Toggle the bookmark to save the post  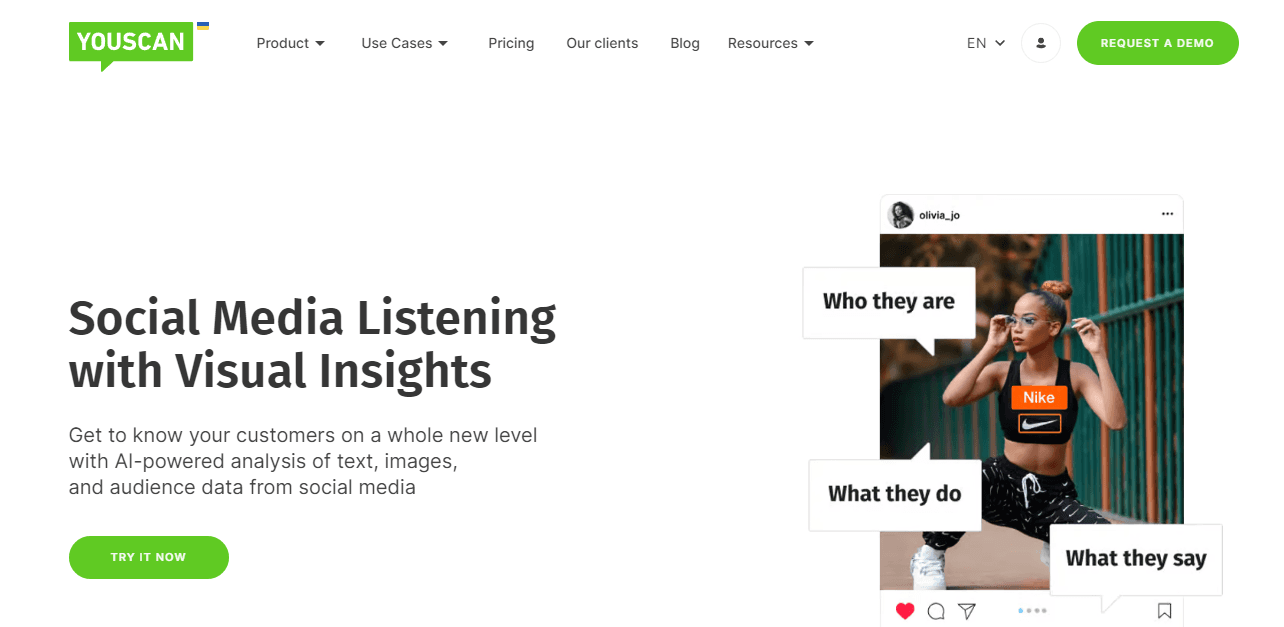[x=1164, y=610]
